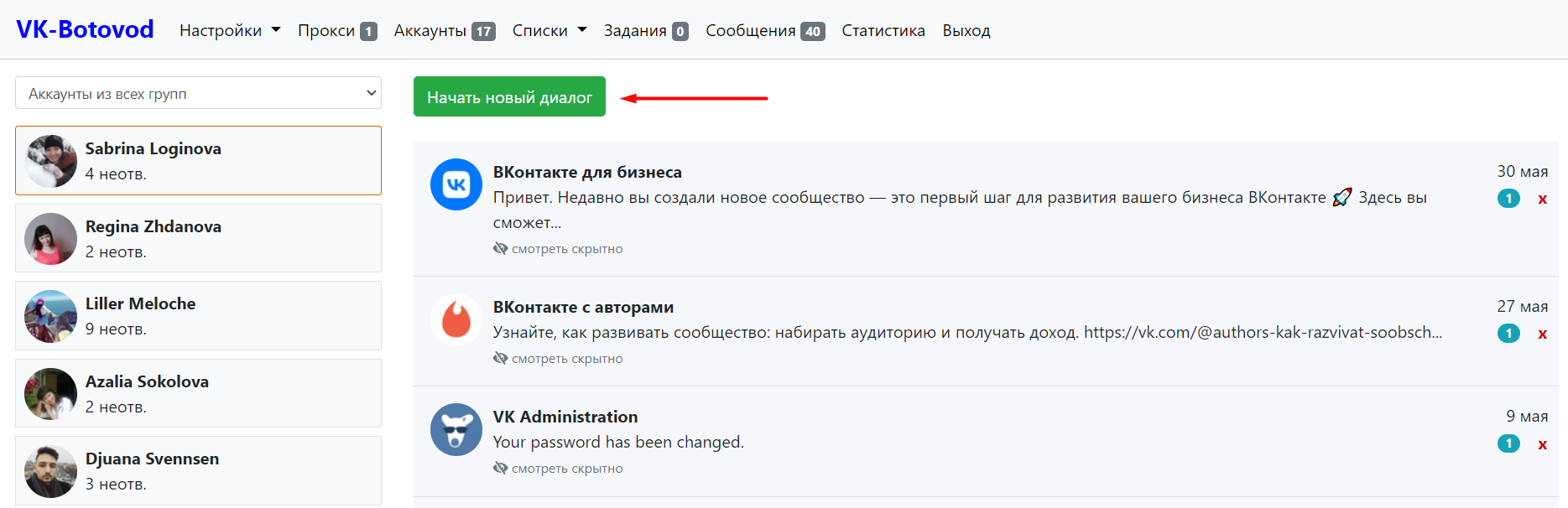This screenshot has height=508, width=1568.
Task: Open the VK-Botovod home link
Action: pos(85,29)
